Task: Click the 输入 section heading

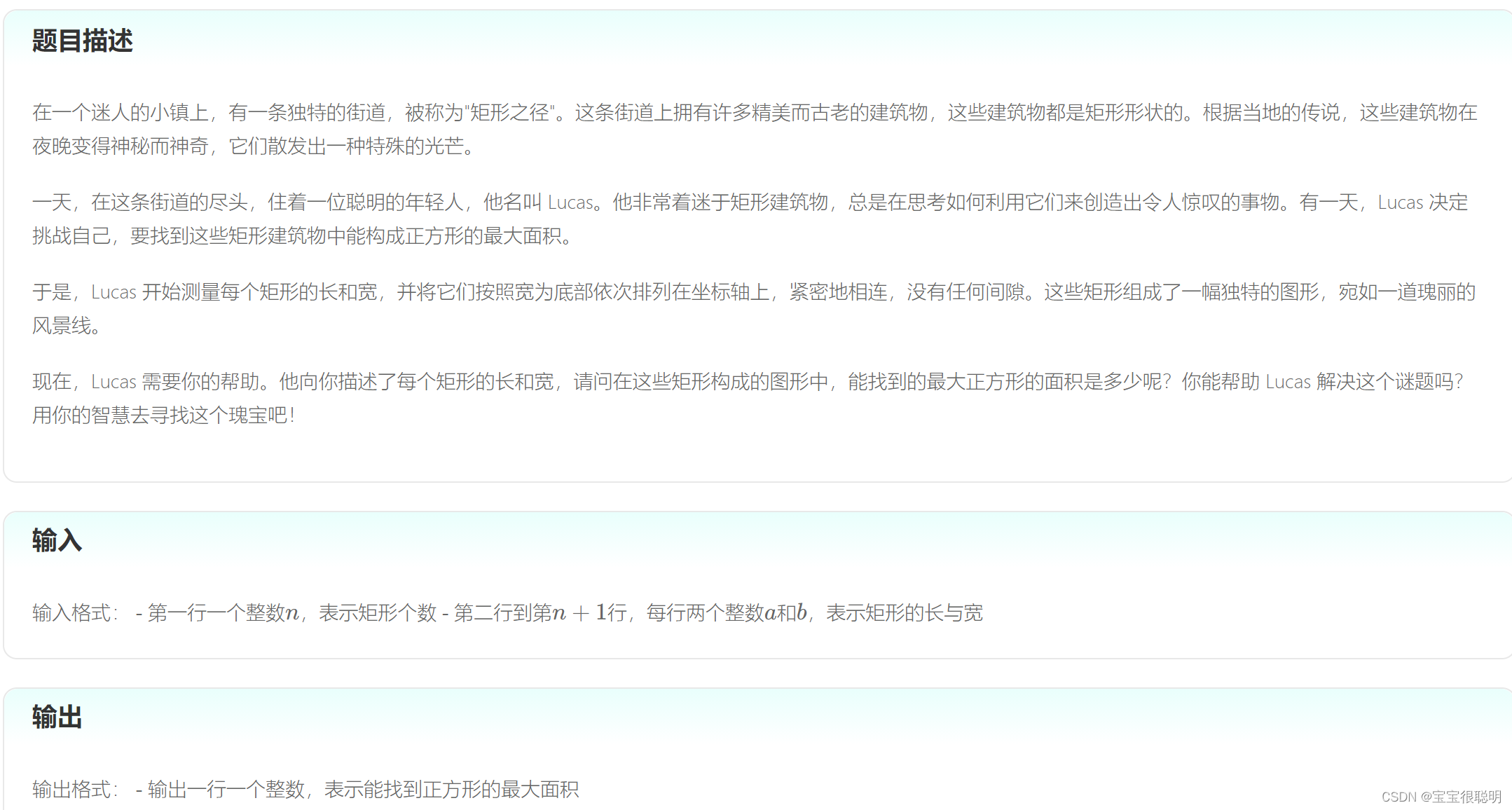Action: [x=57, y=540]
